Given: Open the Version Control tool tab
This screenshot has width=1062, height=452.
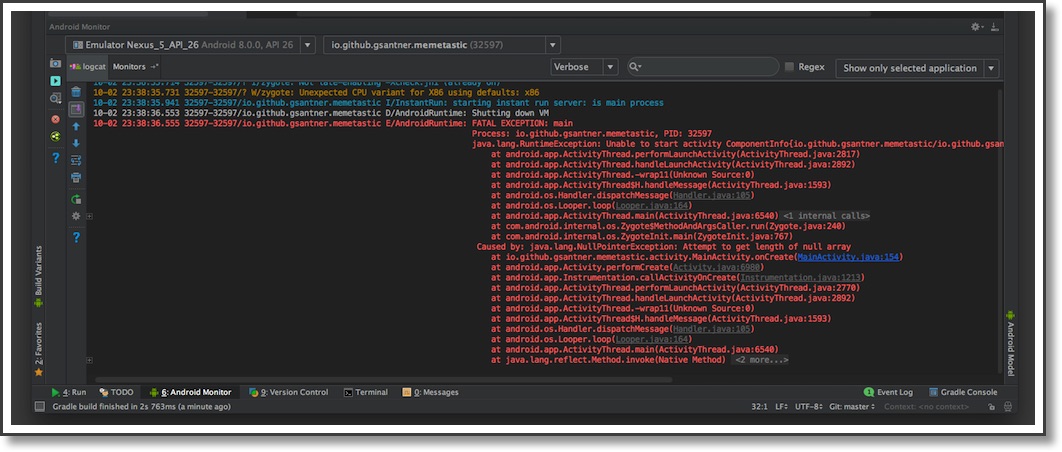Looking at the screenshot, I should [x=288, y=392].
